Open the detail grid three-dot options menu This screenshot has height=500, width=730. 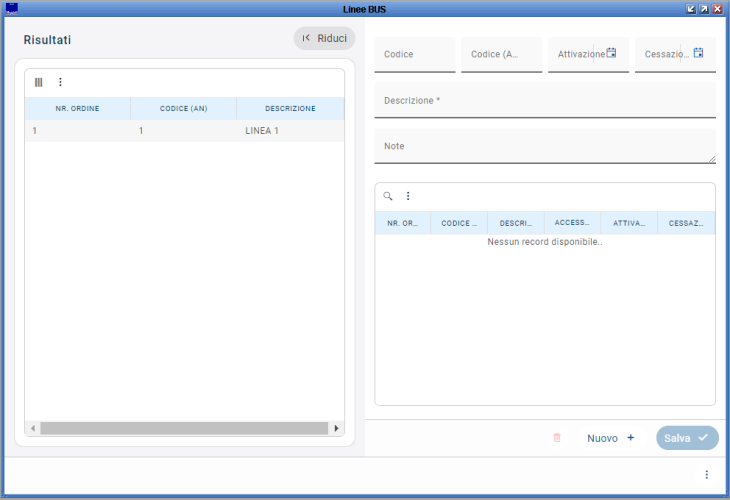[408, 196]
